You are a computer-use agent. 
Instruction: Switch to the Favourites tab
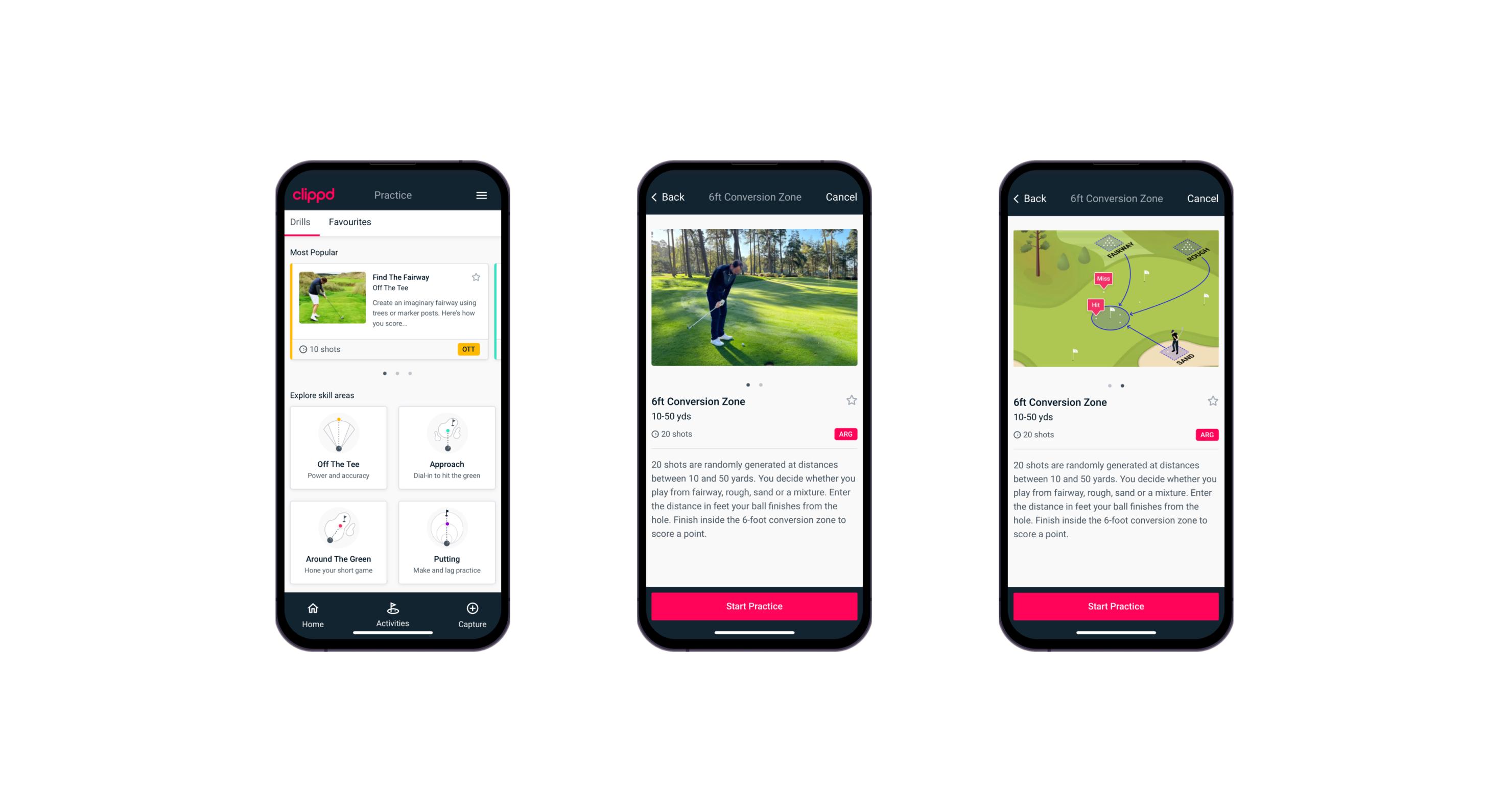pyautogui.click(x=351, y=222)
